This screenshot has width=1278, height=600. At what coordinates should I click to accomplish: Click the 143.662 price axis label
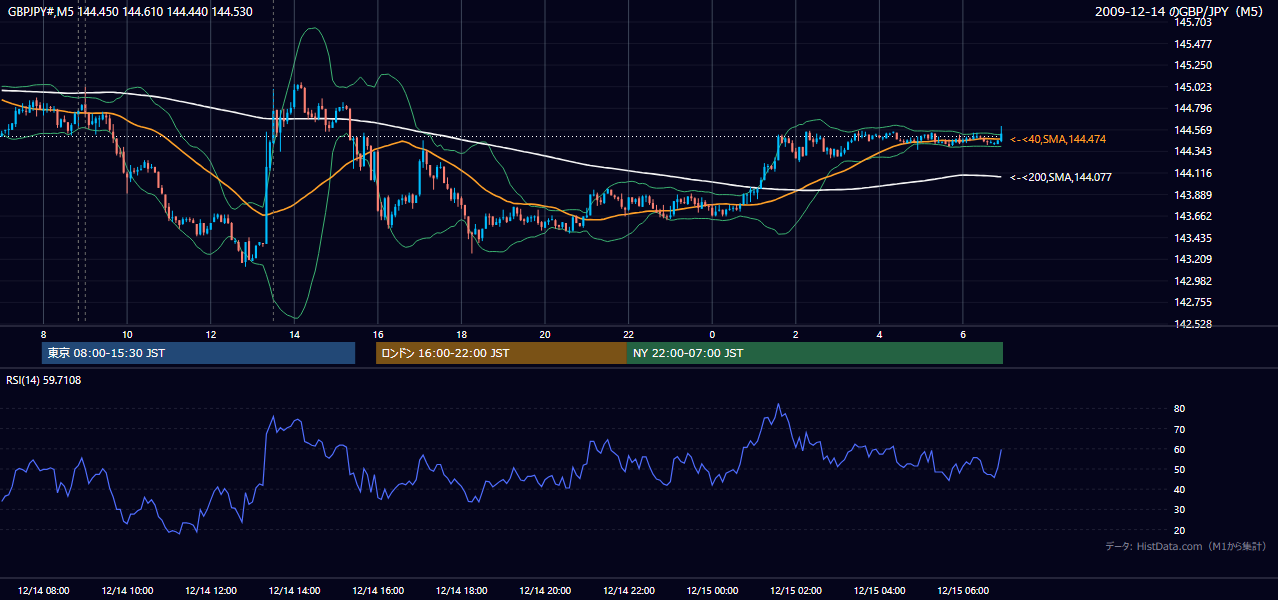click(1191, 216)
